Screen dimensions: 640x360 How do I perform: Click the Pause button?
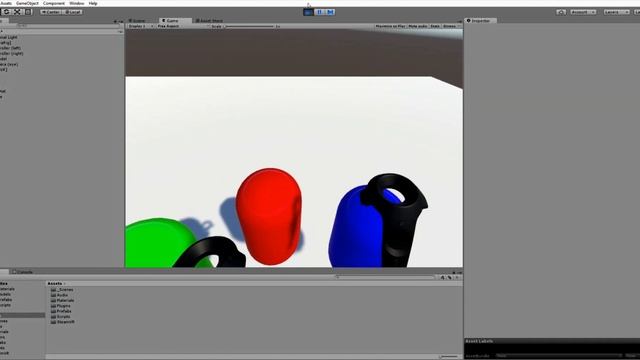click(320, 12)
